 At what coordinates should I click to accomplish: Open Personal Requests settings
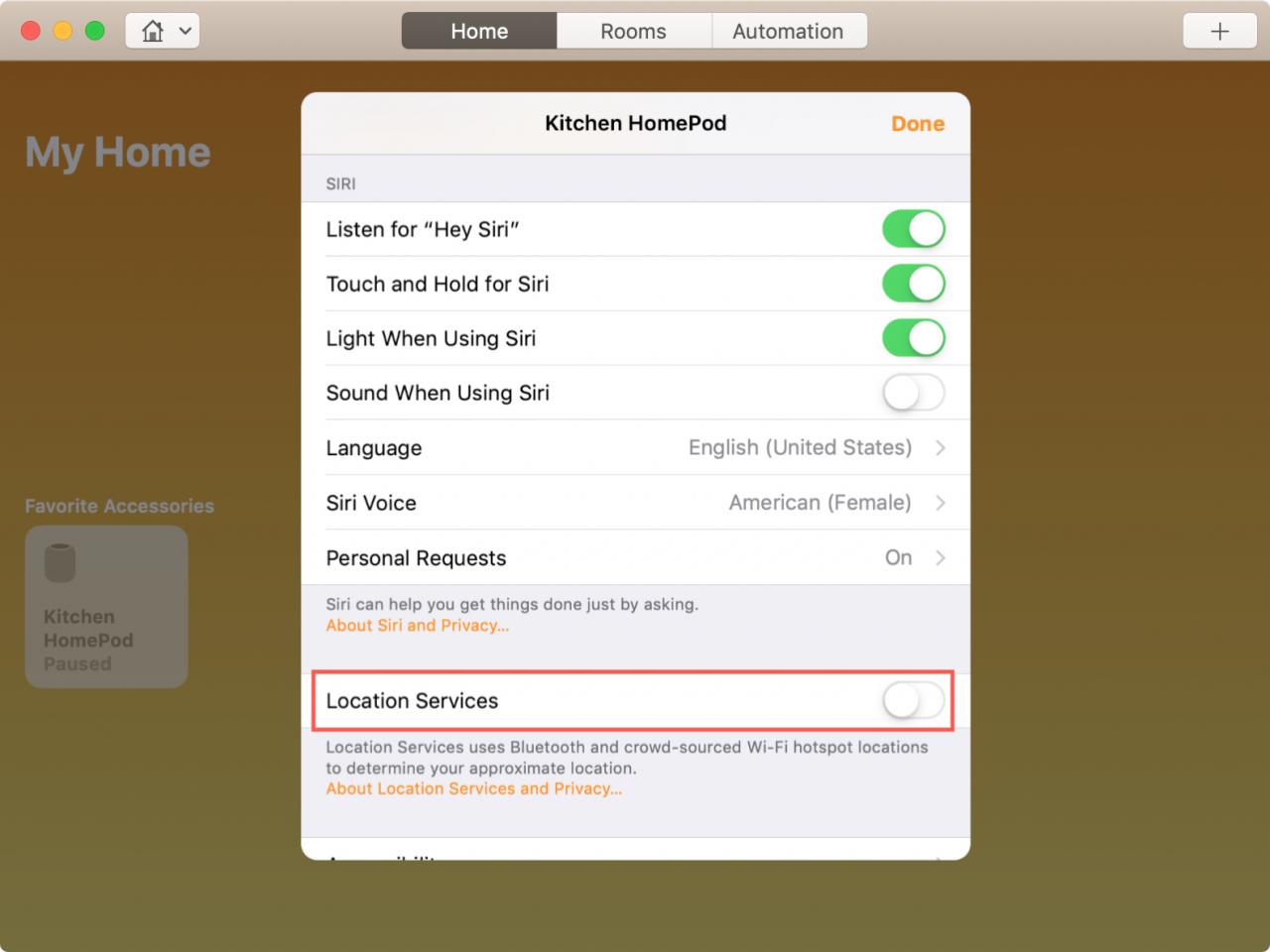(x=635, y=557)
